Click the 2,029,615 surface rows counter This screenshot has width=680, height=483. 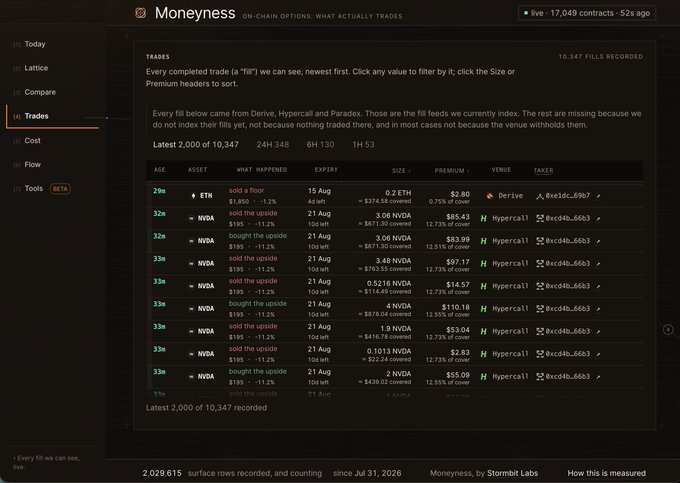point(162,473)
